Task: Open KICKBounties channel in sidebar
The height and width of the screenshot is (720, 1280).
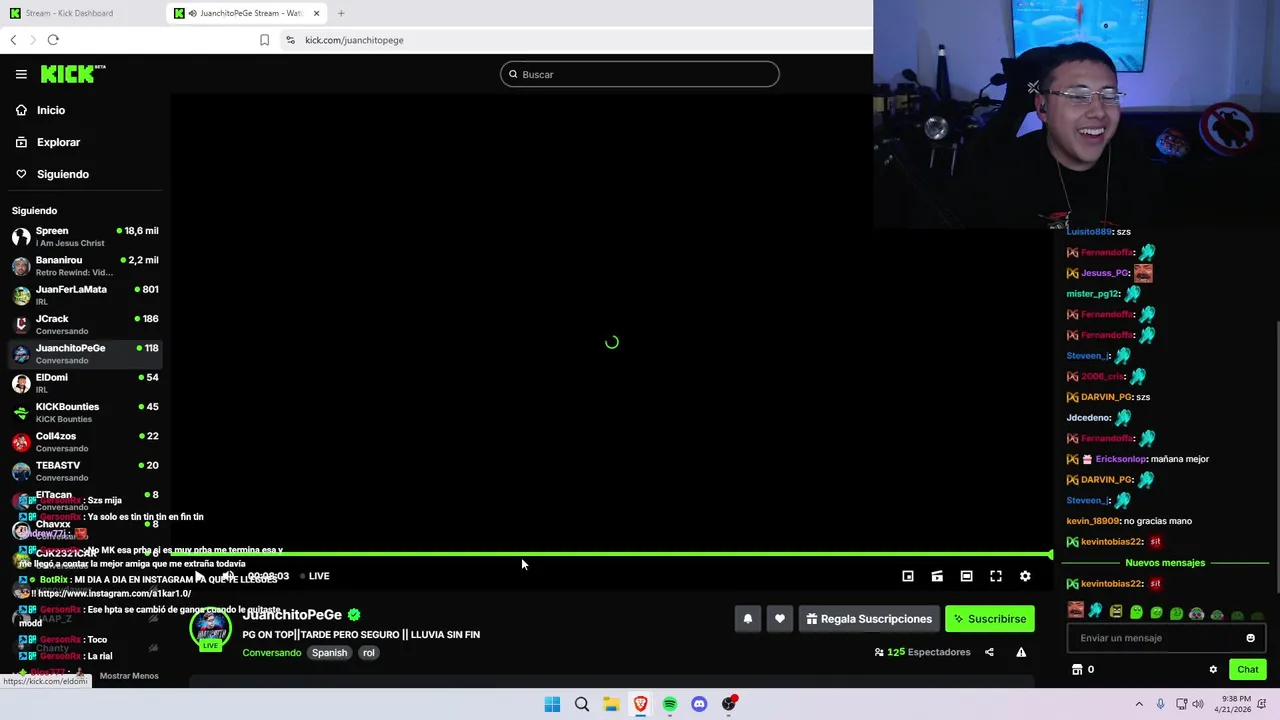Action: (85, 412)
